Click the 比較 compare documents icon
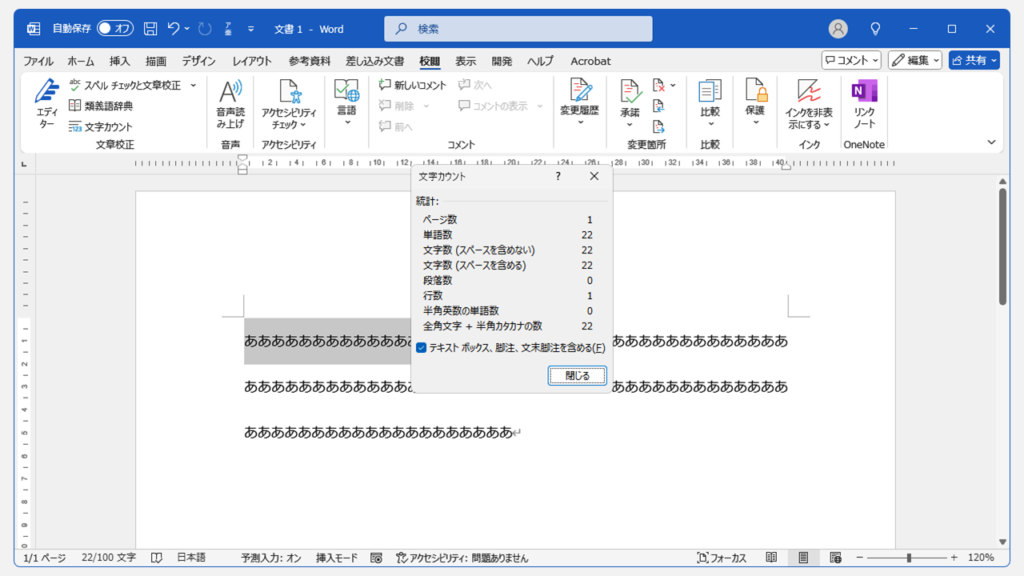The image size is (1024, 576). (x=710, y=104)
